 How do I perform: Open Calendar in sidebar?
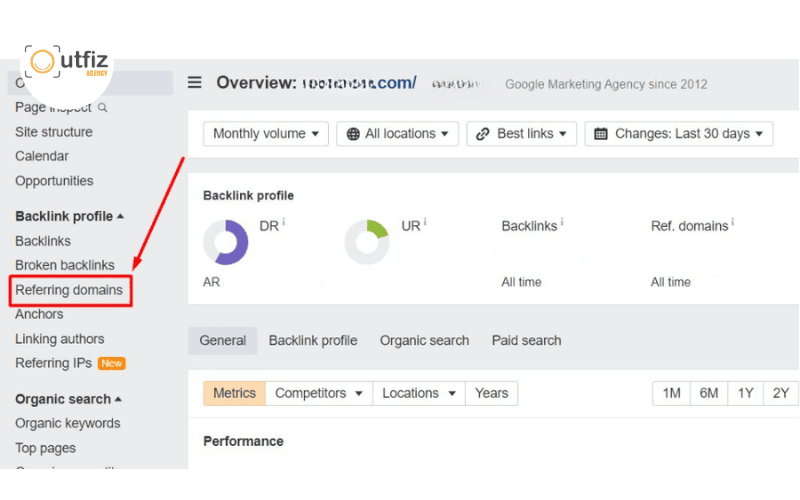point(42,156)
